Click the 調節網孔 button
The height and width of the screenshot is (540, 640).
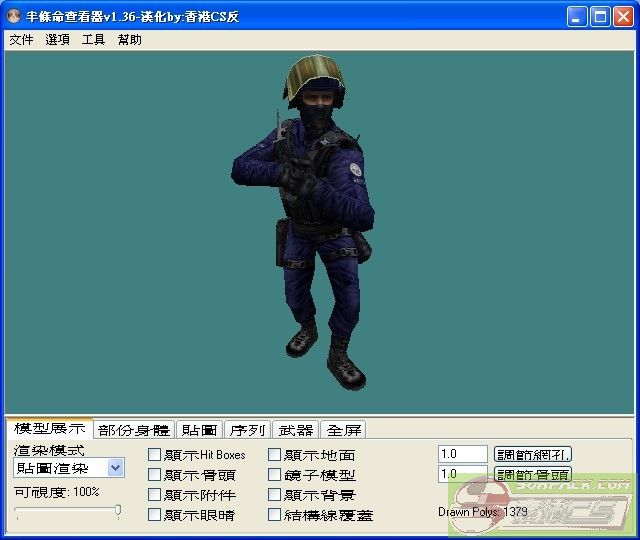pos(533,455)
